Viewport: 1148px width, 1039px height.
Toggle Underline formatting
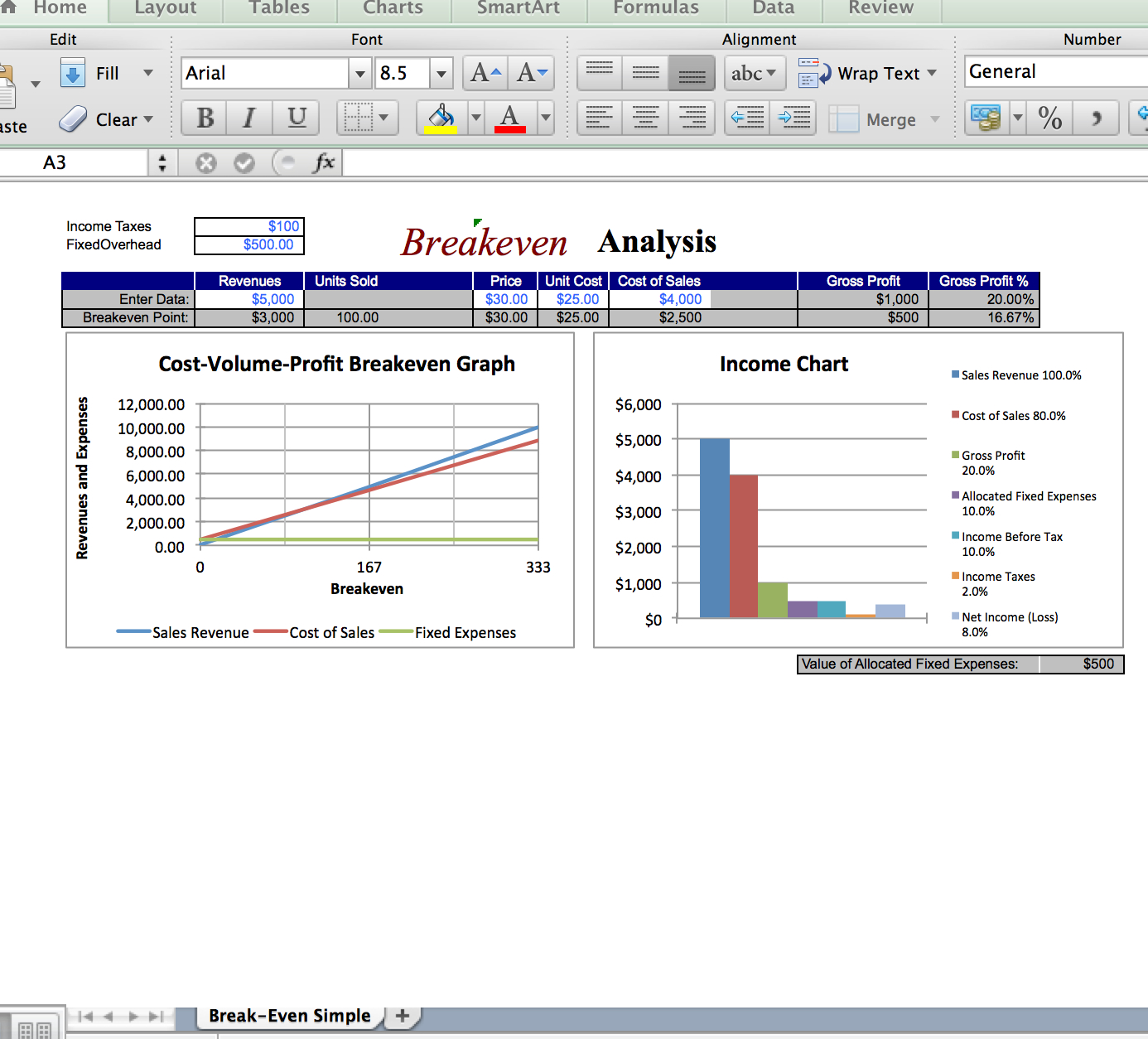tap(297, 118)
